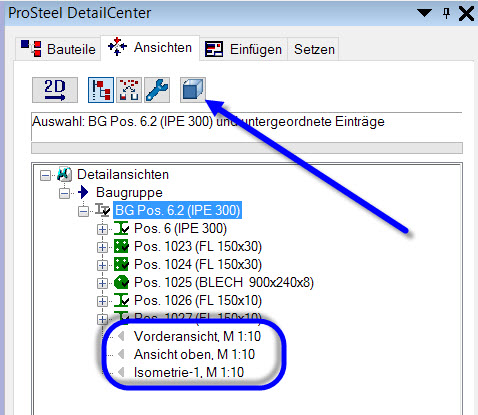
Task: Click the pin icon in the panel title bar
Action: 446,13
